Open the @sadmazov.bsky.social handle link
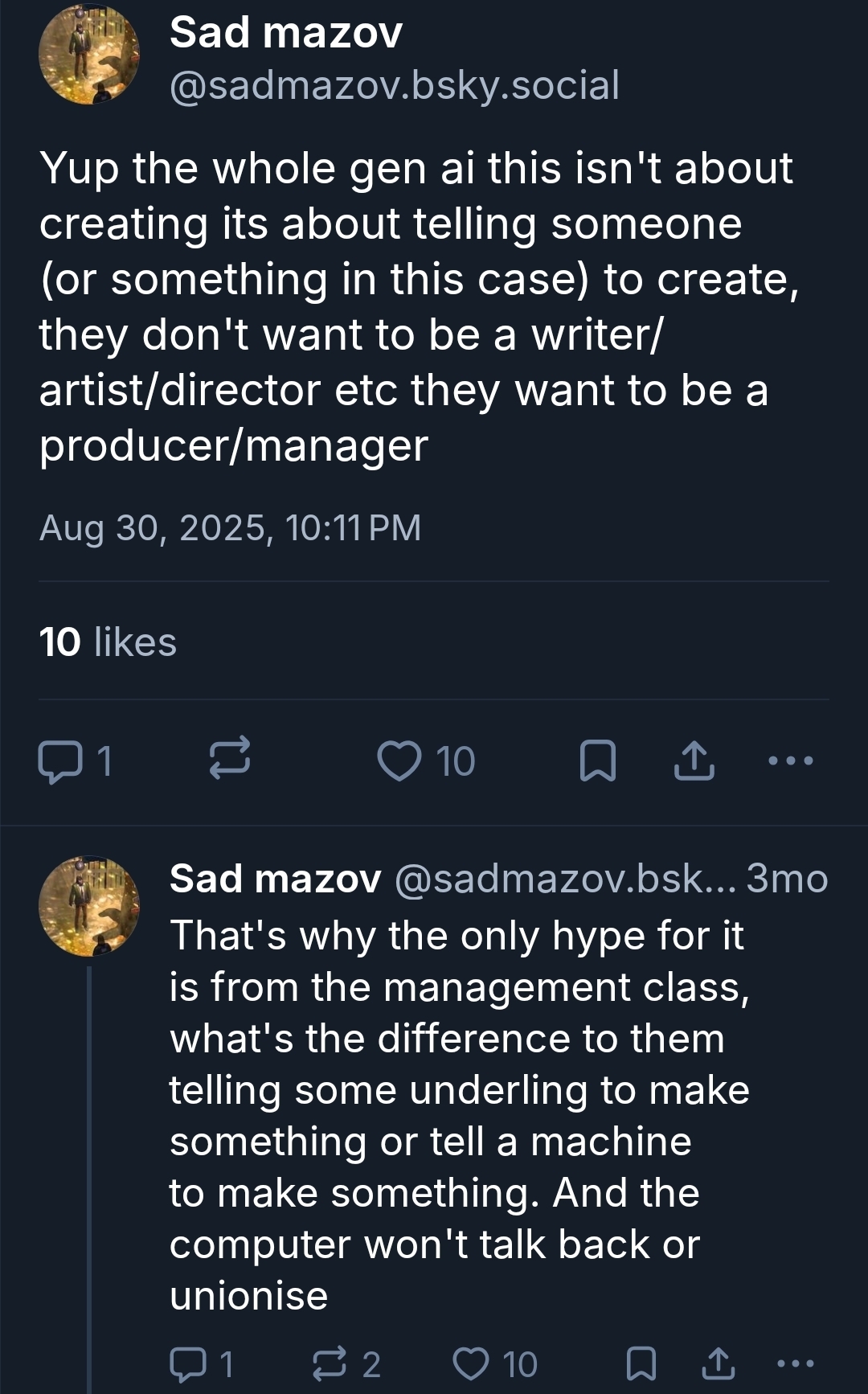This screenshot has width=868, height=1394. [394, 85]
